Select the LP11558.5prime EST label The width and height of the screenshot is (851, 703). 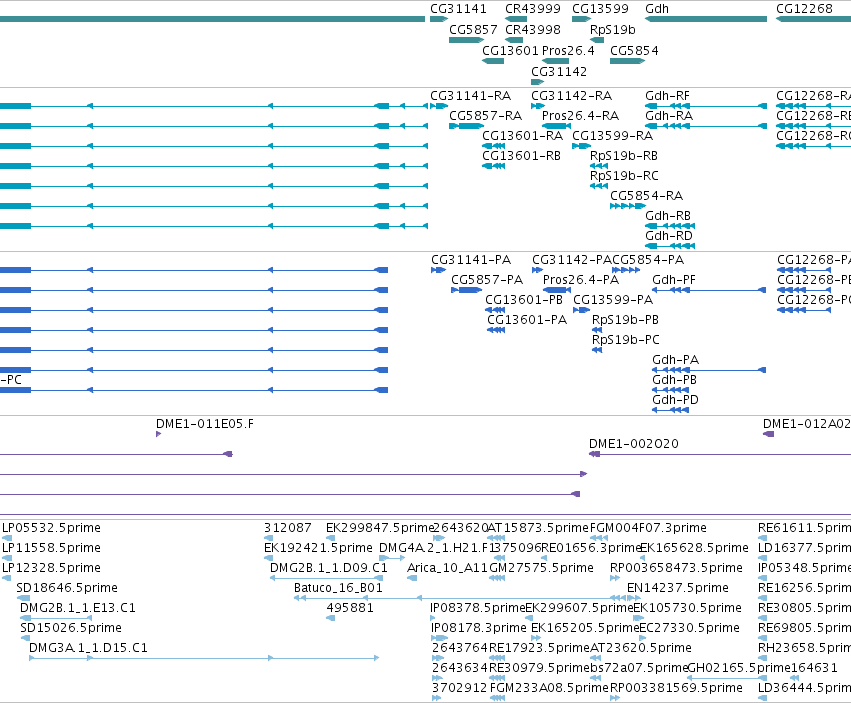click(52, 548)
